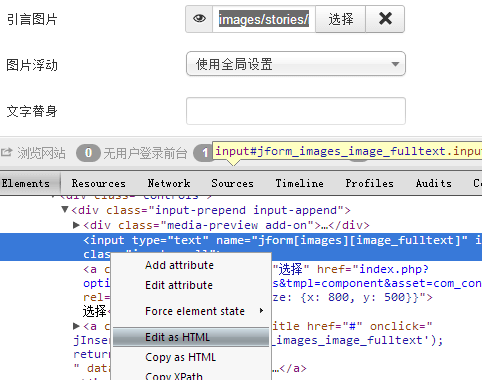Open the Network tab in DevTools

click(x=169, y=183)
